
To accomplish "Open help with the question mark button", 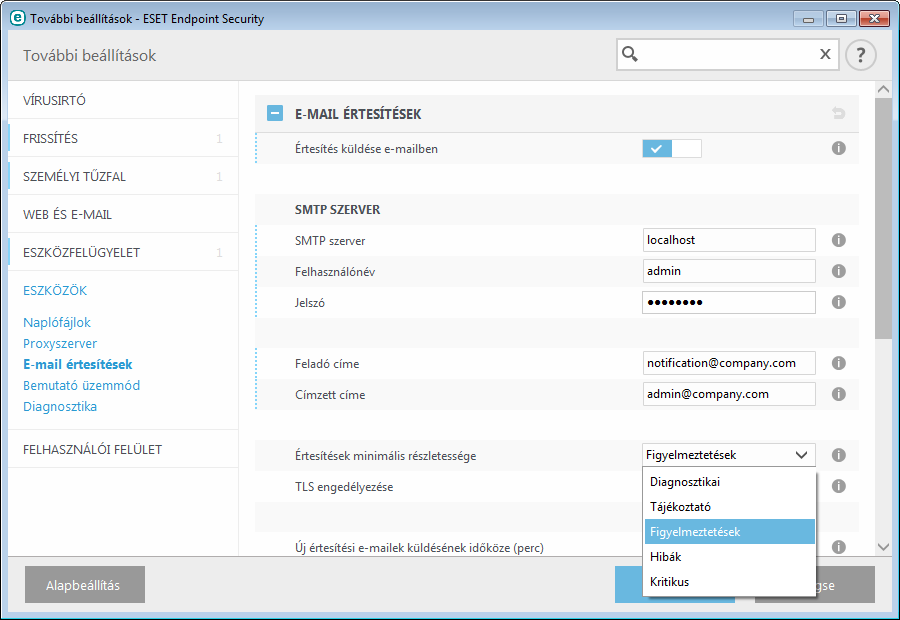I will point(860,55).
